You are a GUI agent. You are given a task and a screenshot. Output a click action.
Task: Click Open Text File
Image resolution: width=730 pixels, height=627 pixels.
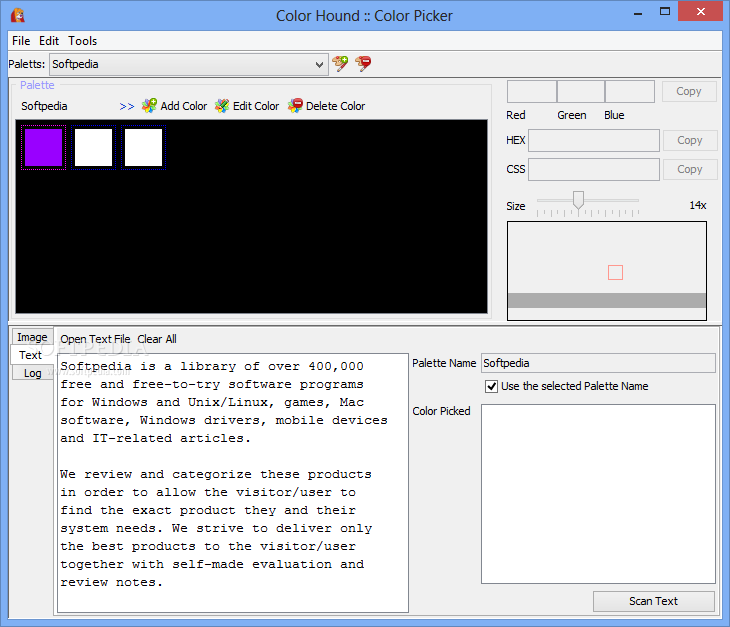click(x=95, y=339)
